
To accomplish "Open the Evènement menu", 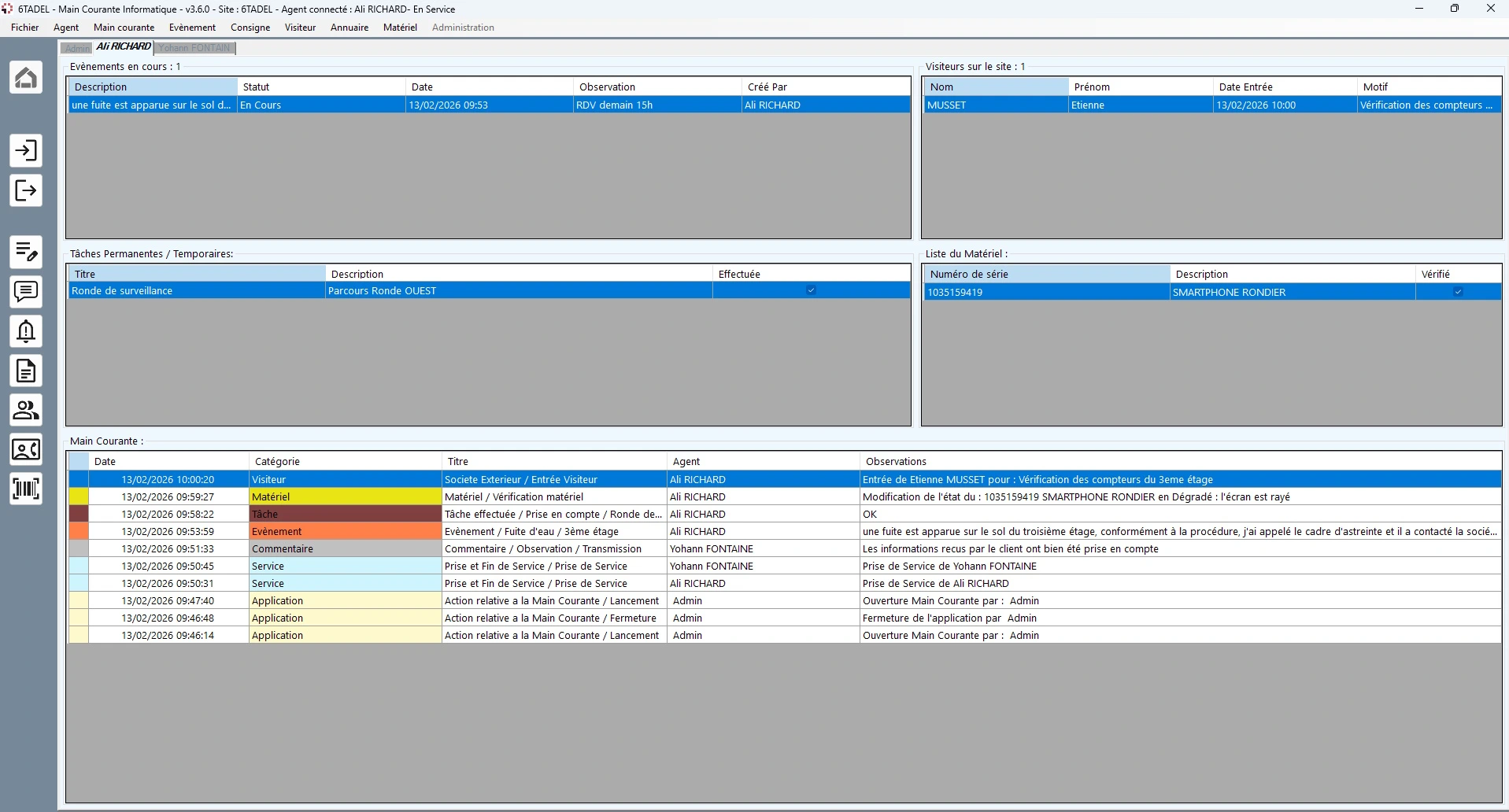I will [192, 28].
